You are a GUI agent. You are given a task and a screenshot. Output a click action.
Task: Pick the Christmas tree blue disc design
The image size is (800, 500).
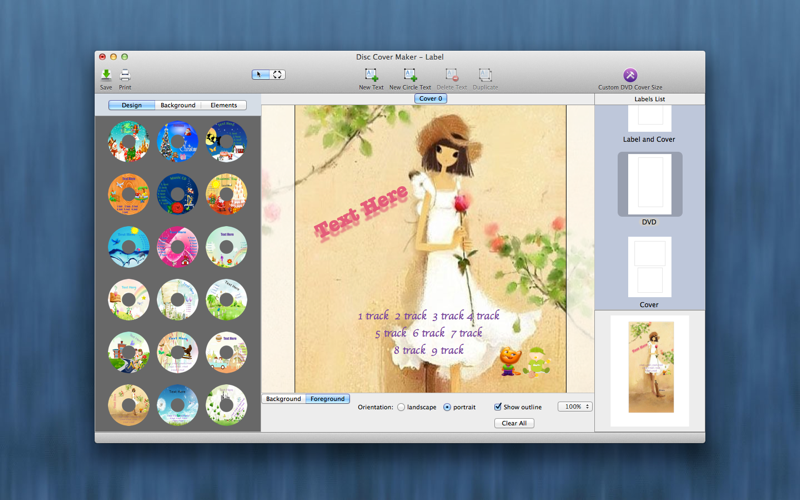point(178,141)
